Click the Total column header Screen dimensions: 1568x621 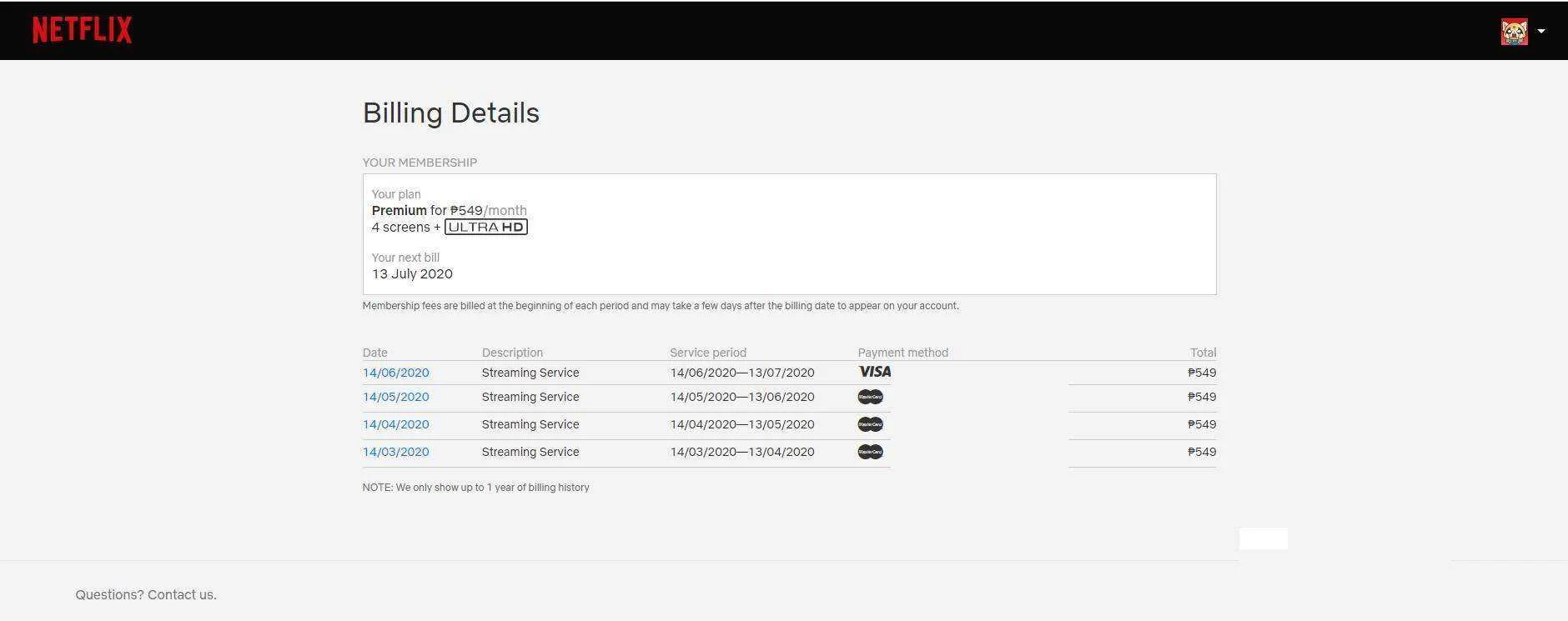click(x=1204, y=353)
